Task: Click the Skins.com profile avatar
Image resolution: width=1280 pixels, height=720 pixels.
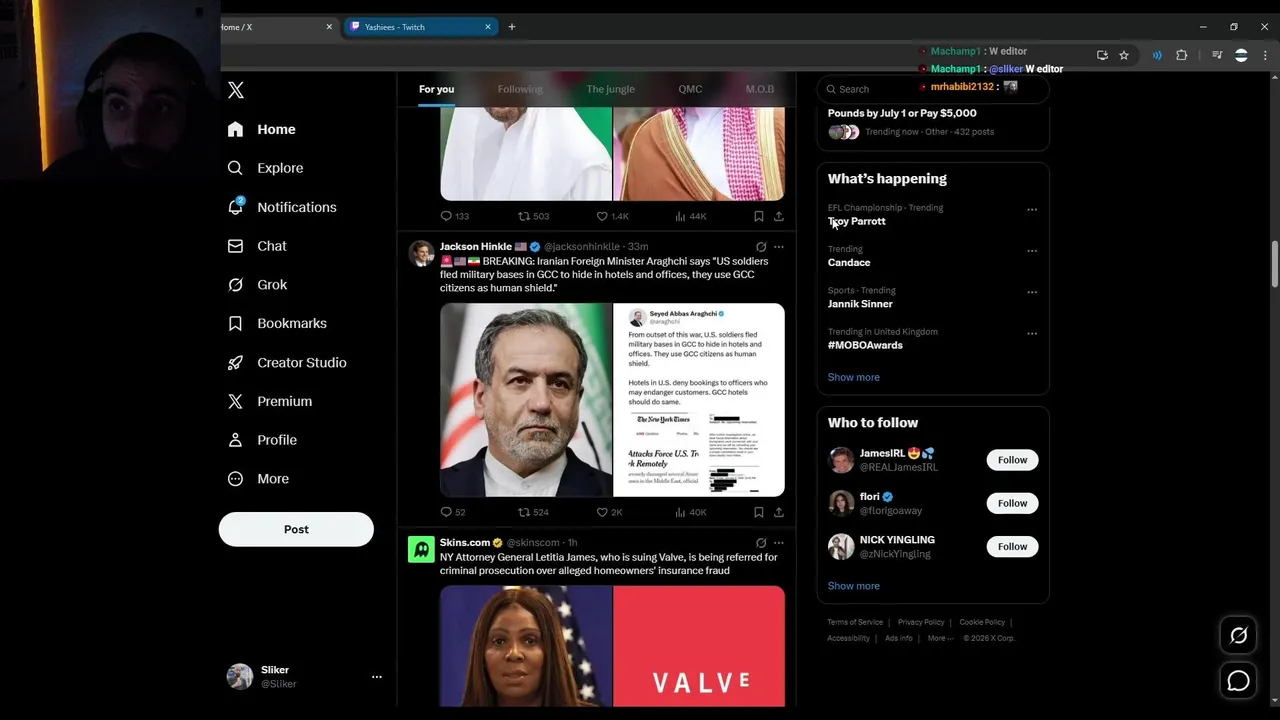Action: 421,549
